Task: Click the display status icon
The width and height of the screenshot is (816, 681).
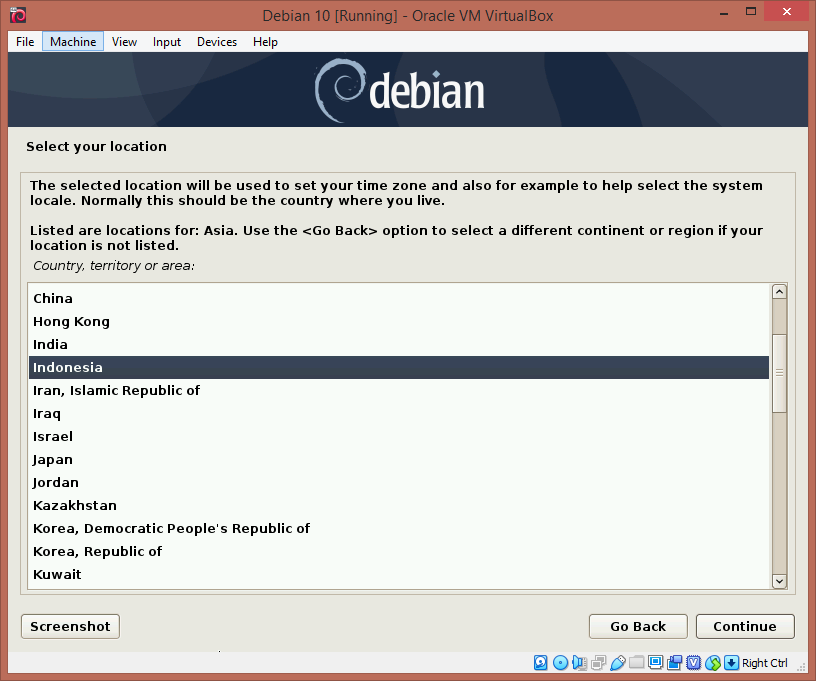Action: click(x=656, y=662)
